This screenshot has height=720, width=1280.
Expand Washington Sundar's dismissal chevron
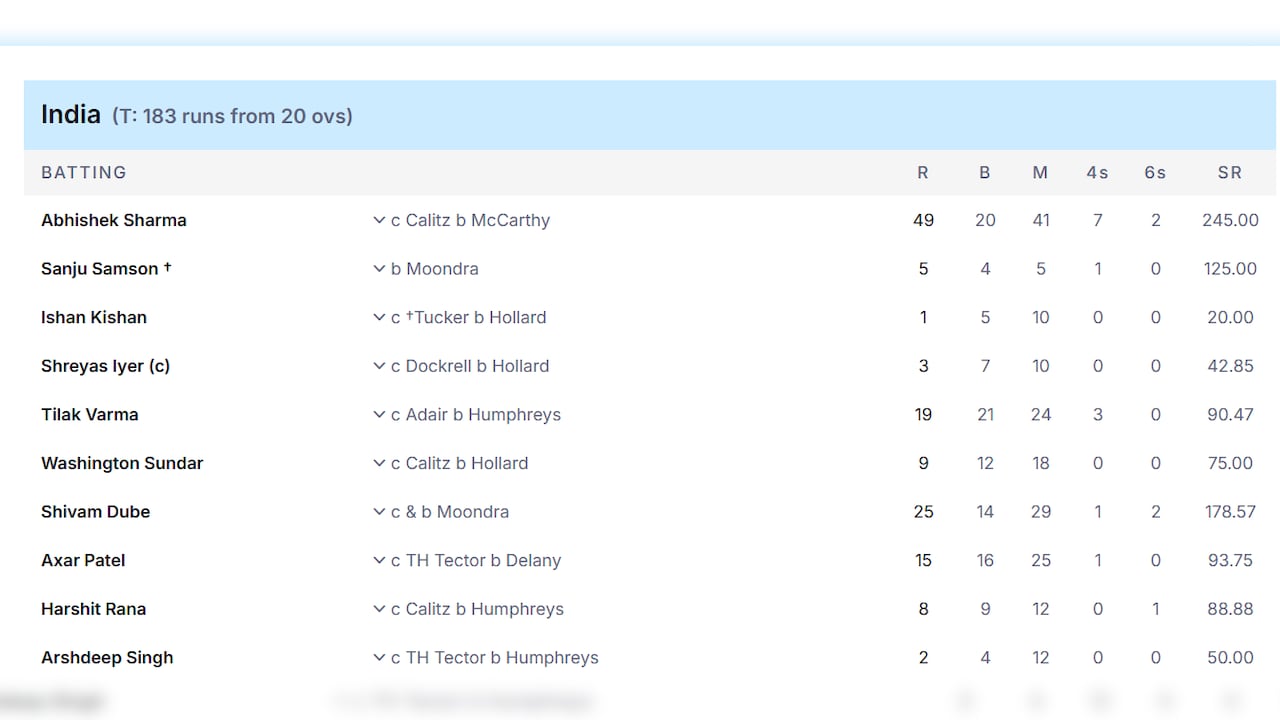(x=379, y=464)
